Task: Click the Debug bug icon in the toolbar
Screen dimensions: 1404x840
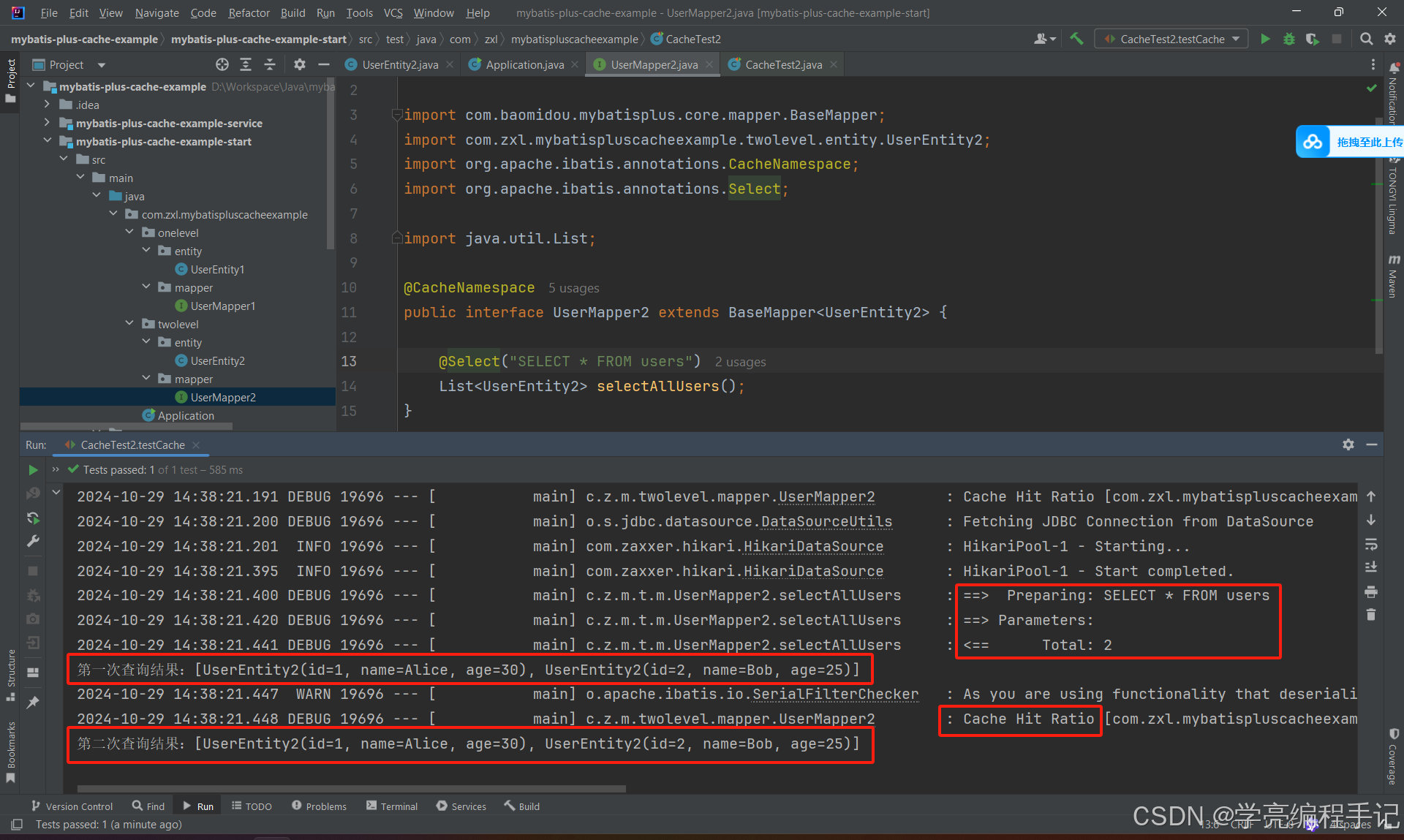Action: coord(1288,39)
